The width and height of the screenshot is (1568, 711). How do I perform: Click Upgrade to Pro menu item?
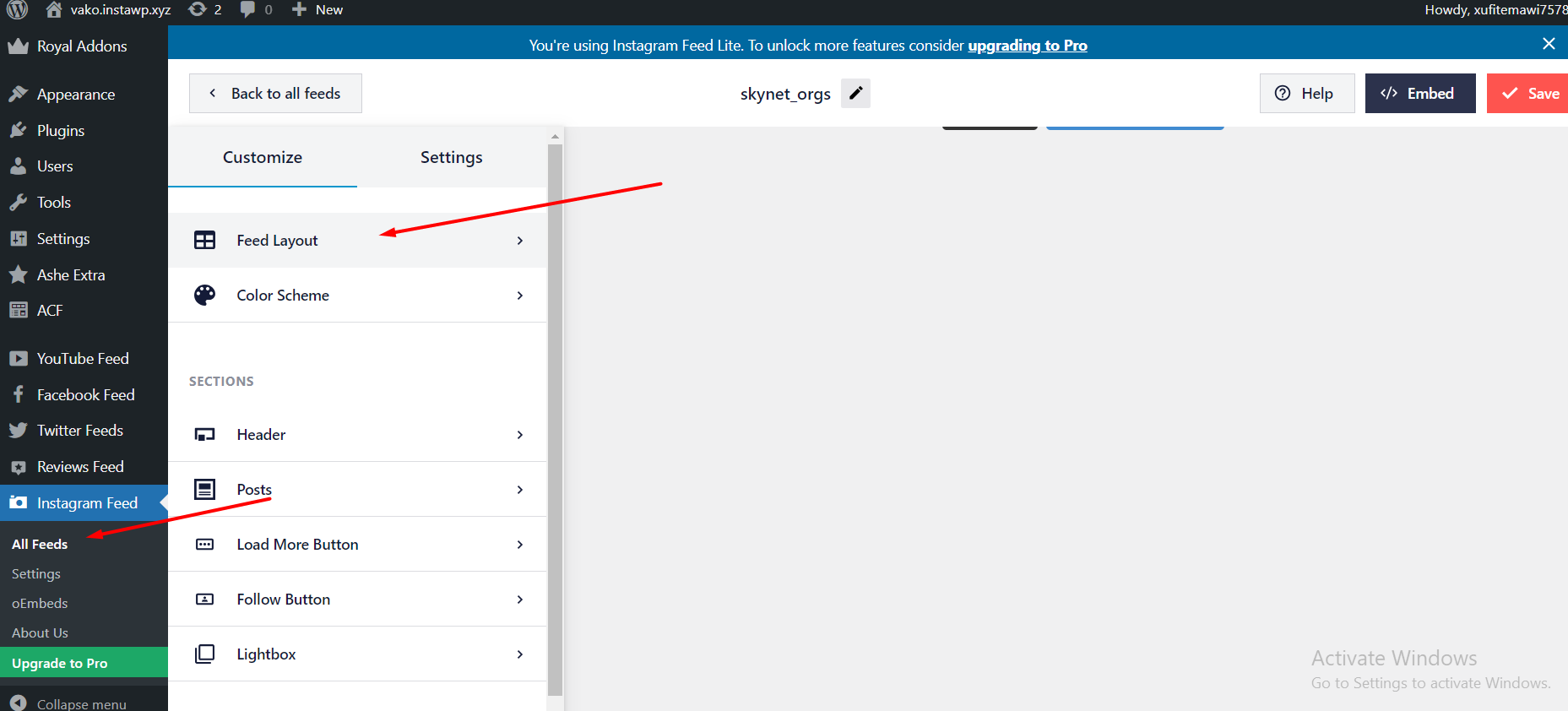pos(84,663)
